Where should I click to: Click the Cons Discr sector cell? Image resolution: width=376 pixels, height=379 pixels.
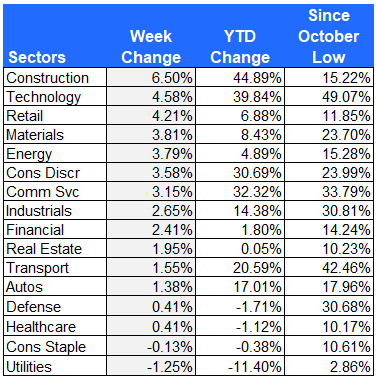pos(55,173)
